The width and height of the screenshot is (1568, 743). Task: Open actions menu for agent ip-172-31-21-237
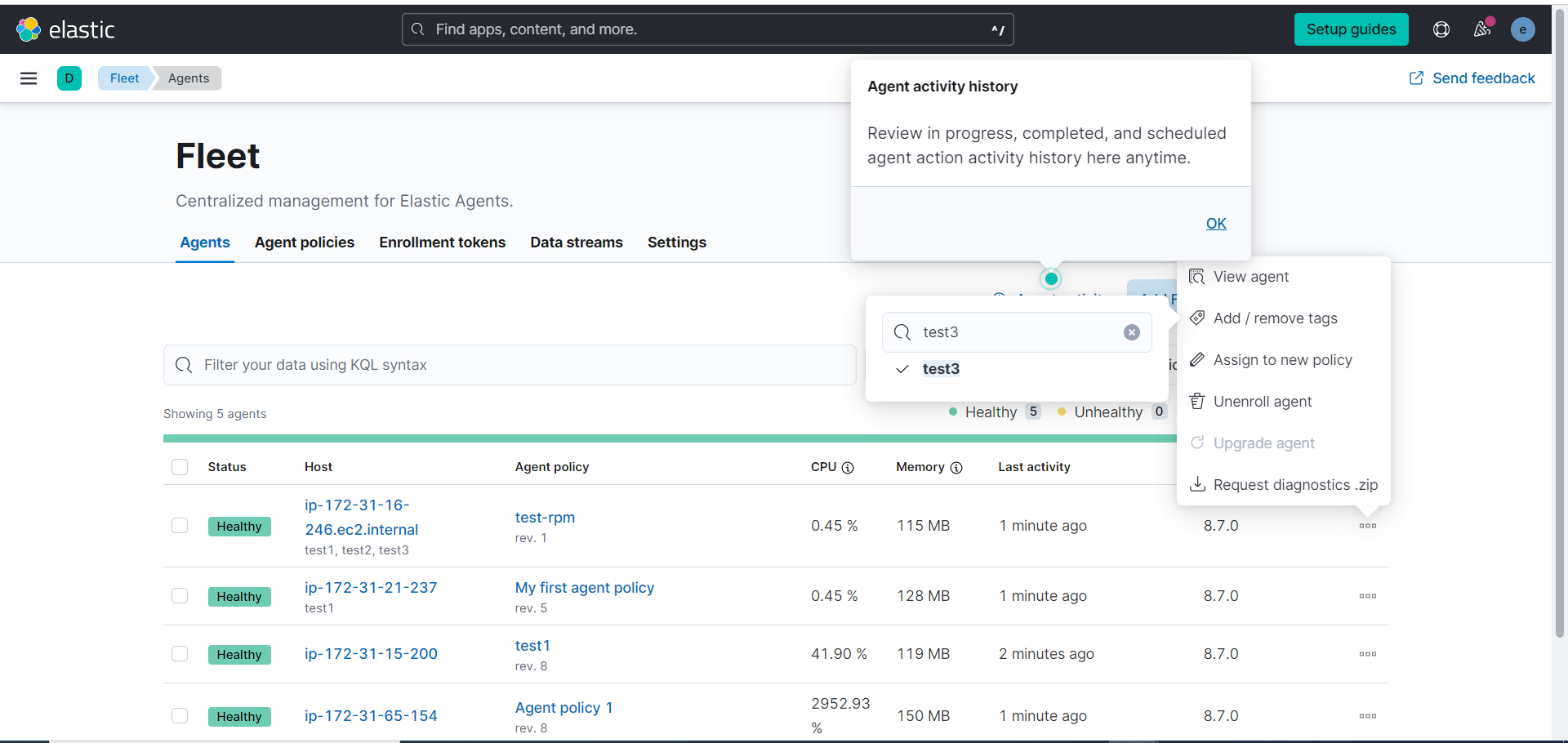click(x=1367, y=596)
